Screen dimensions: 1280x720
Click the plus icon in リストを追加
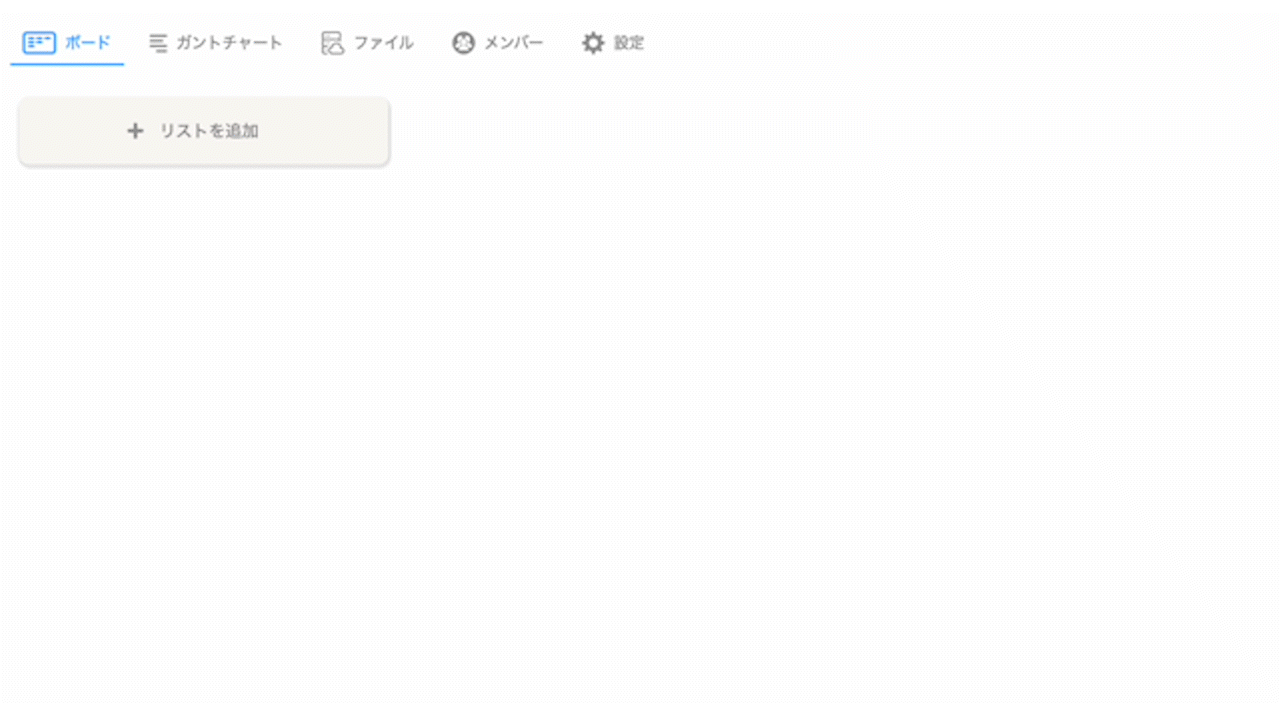point(135,131)
